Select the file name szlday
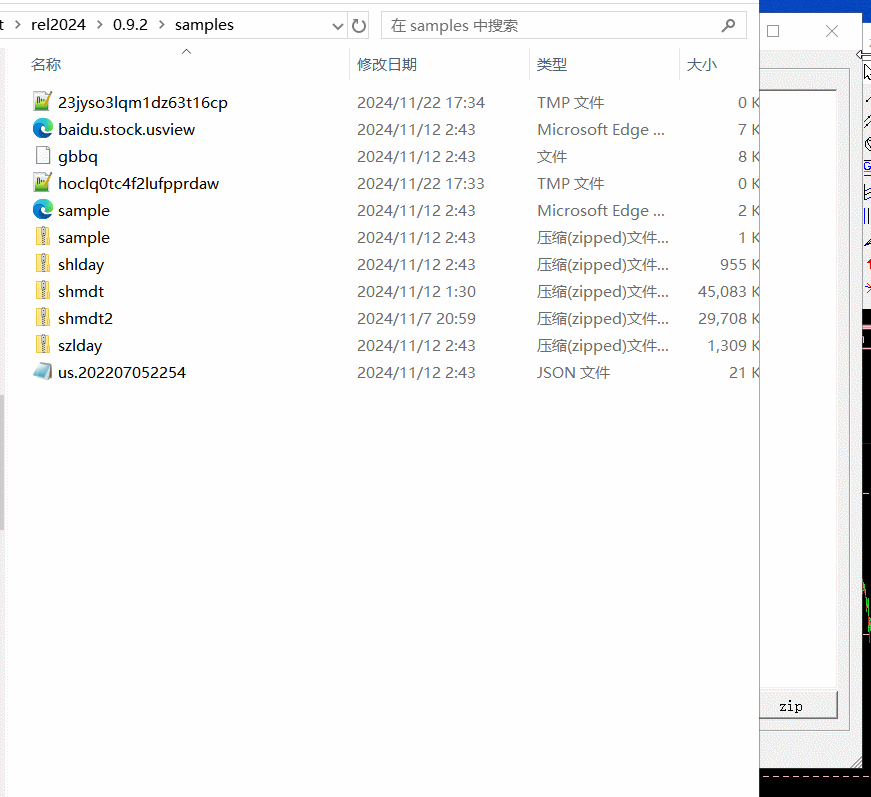 tap(80, 346)
